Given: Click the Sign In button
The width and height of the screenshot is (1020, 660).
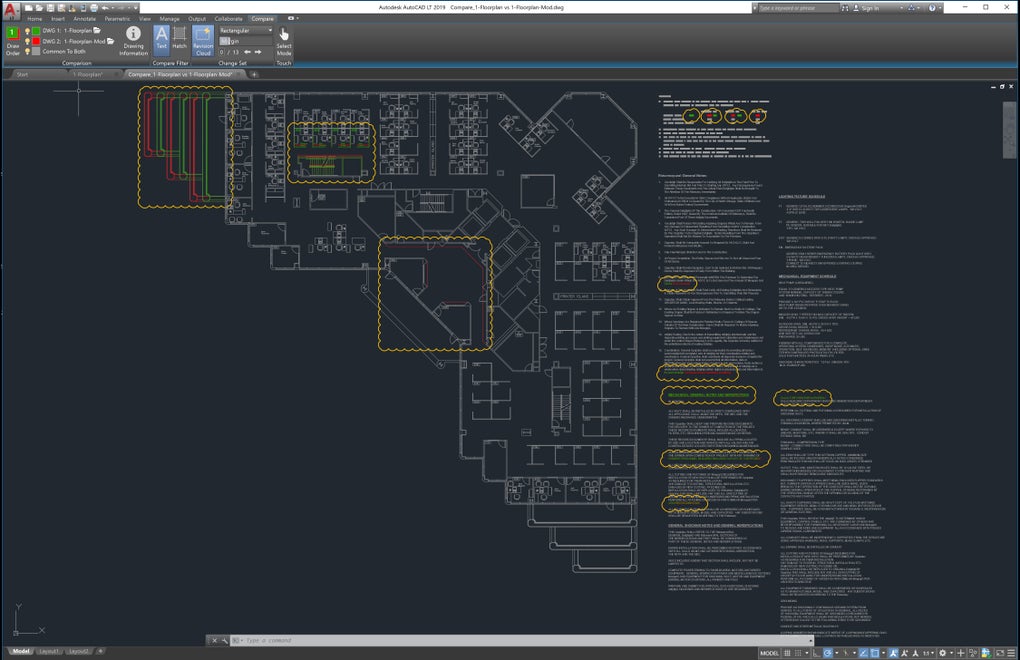Looking at the screenshot, I should click(x=869, y=7).
